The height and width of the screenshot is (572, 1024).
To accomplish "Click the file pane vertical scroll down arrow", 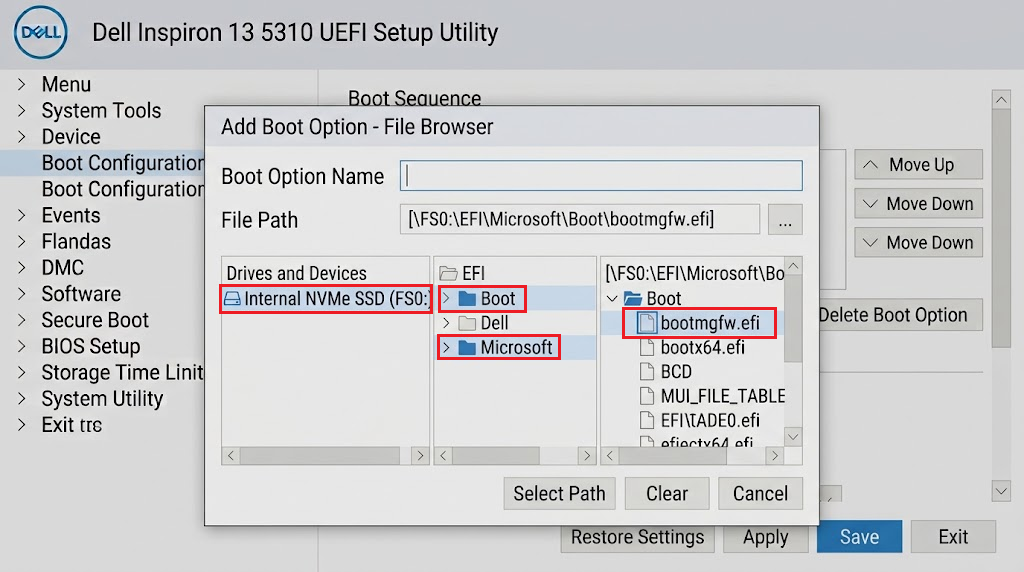I will pyautogui.click(x=793, y=437).
